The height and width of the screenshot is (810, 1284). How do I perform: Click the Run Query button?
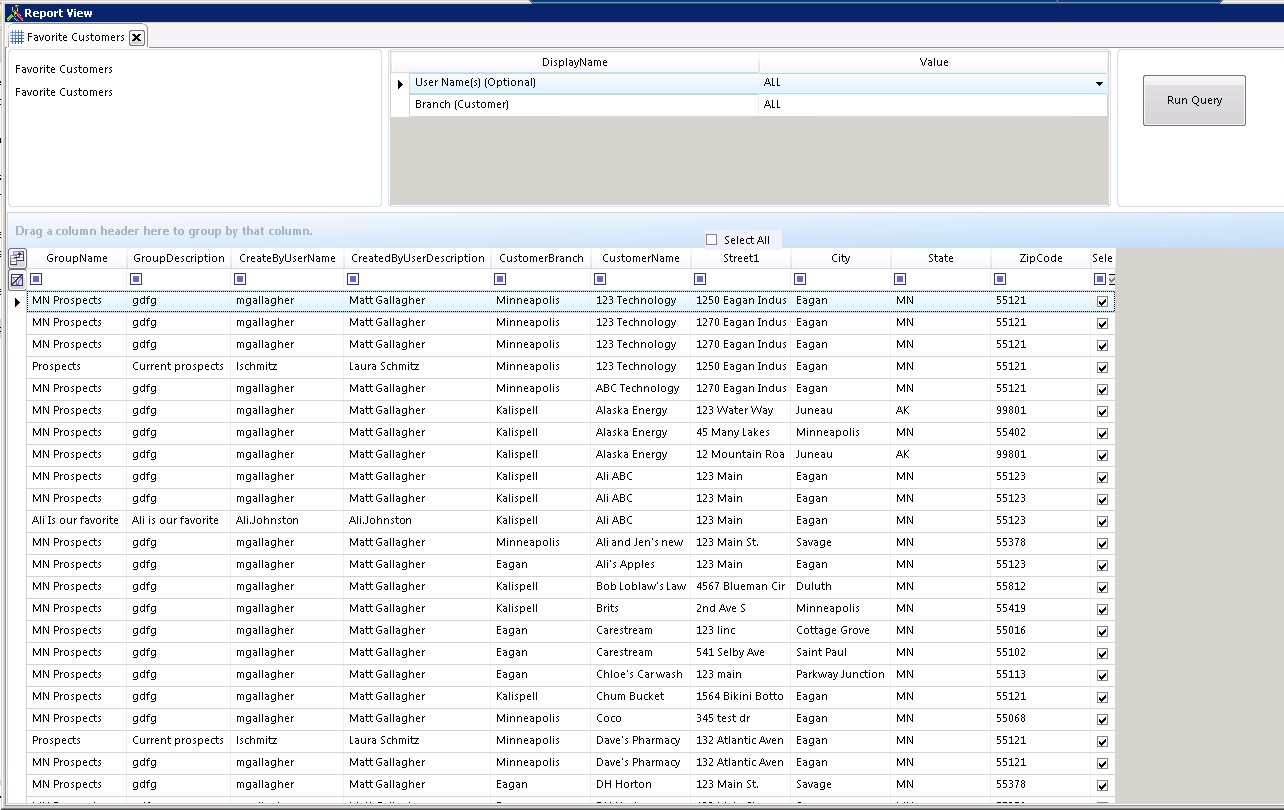(x=1194, y=100)
